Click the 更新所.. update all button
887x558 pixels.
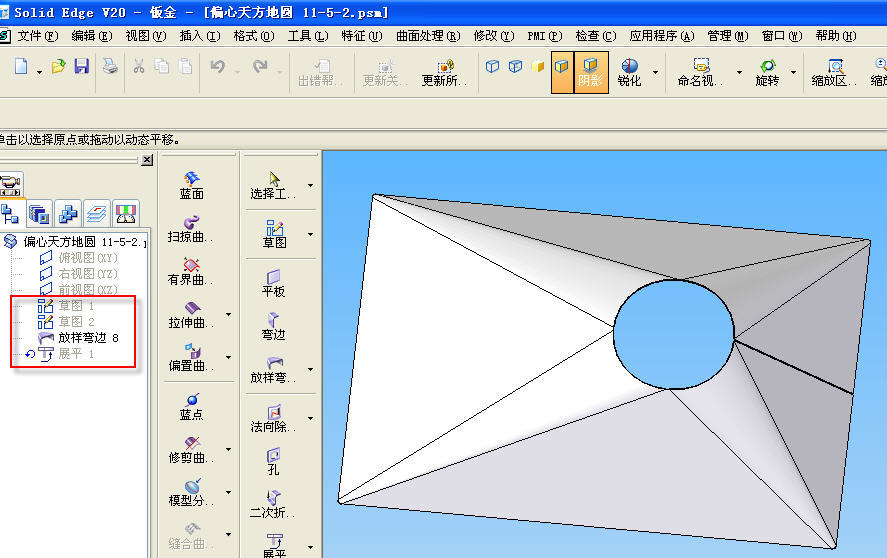(x=444, y=72)
